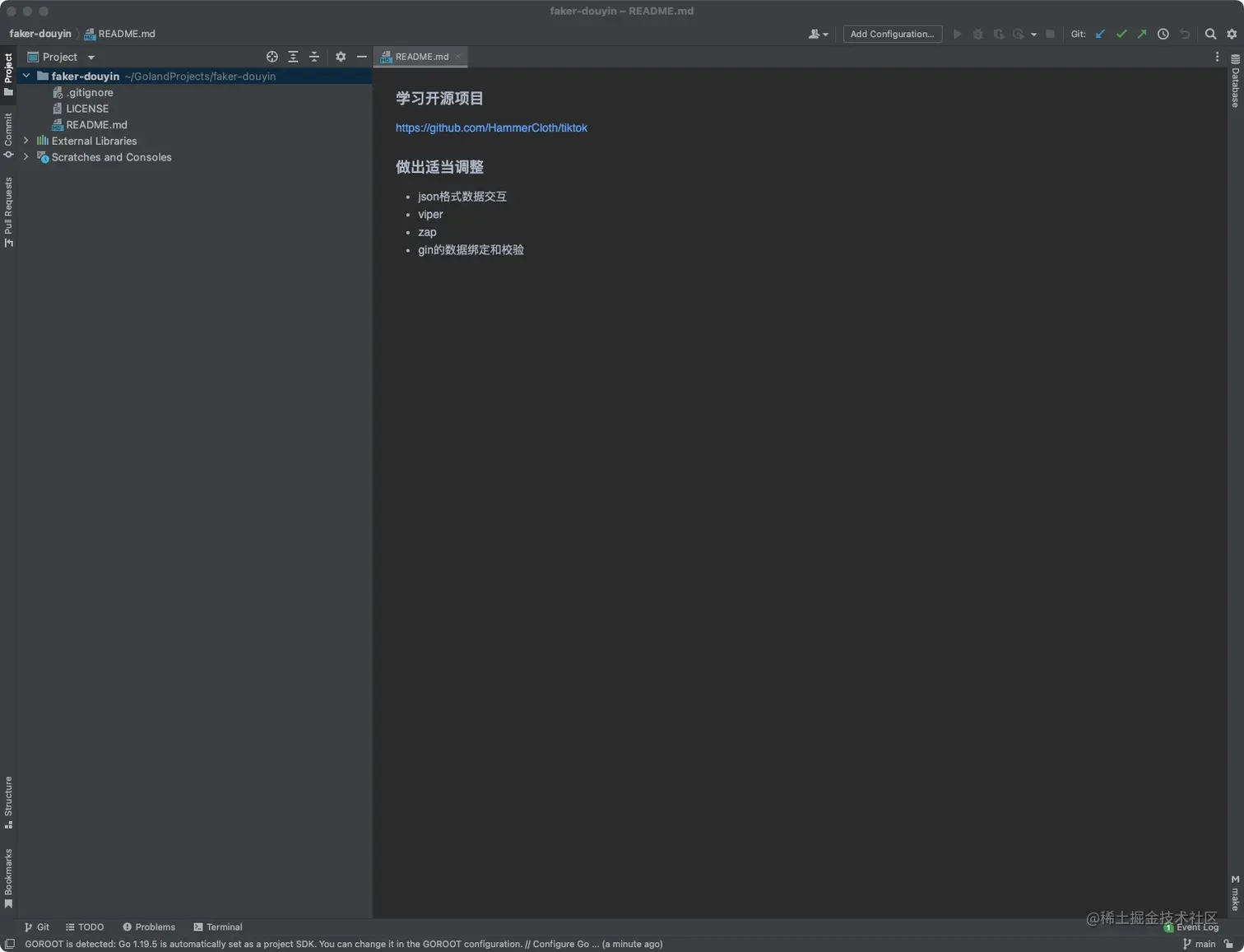
Task: Select the Scratches and Consoles node
Action: pyautogui.click(x=111, y=157)
